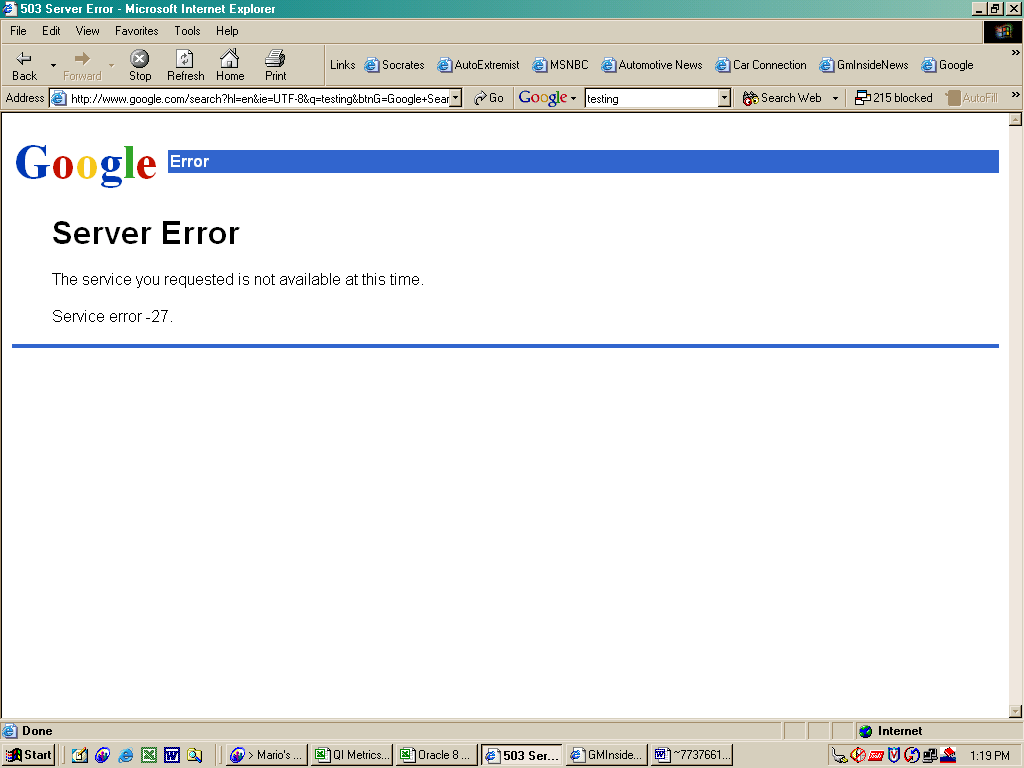This screenshot has height=768, width=1024.
Task: Open the GmInsideNews favorite
Action: (864, 65)
